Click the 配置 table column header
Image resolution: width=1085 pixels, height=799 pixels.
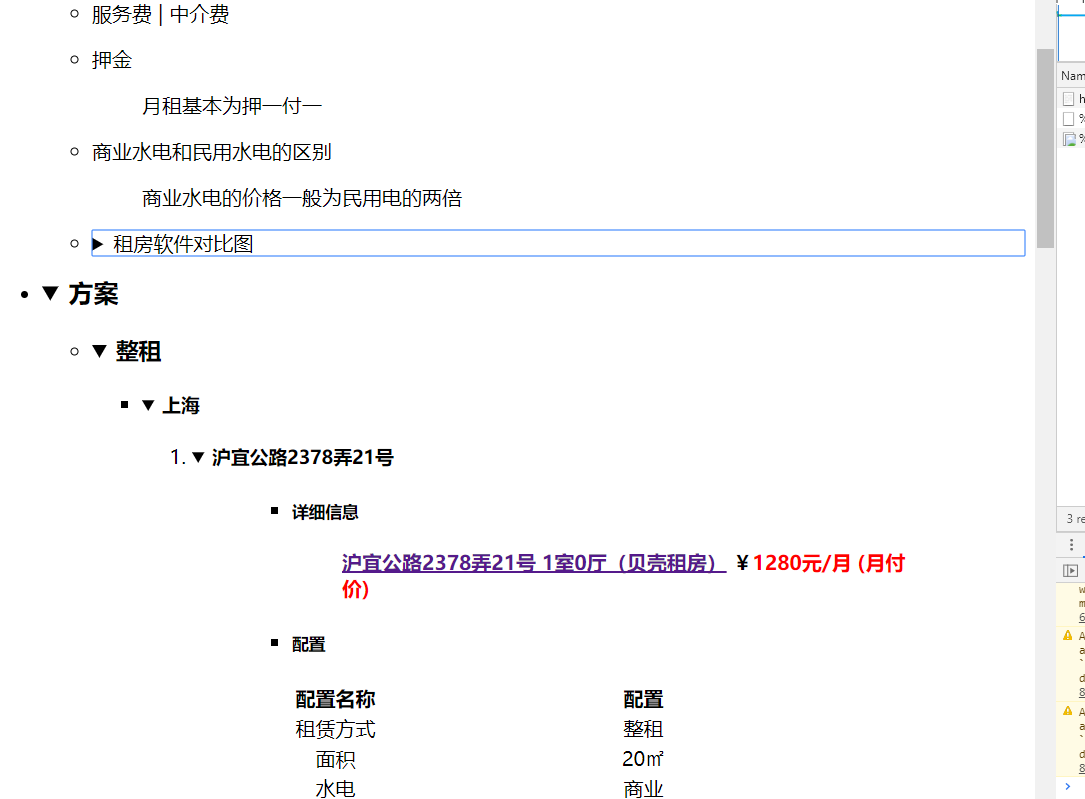point(643,699)
